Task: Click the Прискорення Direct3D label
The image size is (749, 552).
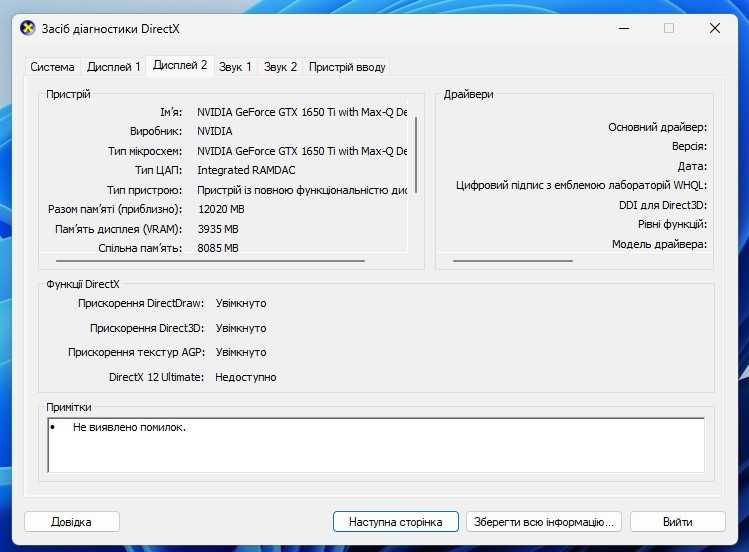Action: [147, 329]
